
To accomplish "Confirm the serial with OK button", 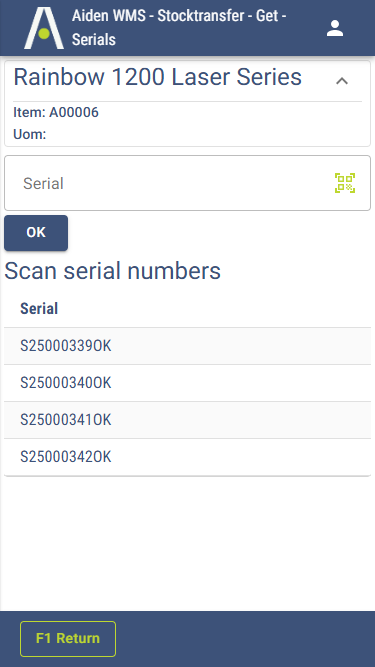I will (x=36, y=233).
